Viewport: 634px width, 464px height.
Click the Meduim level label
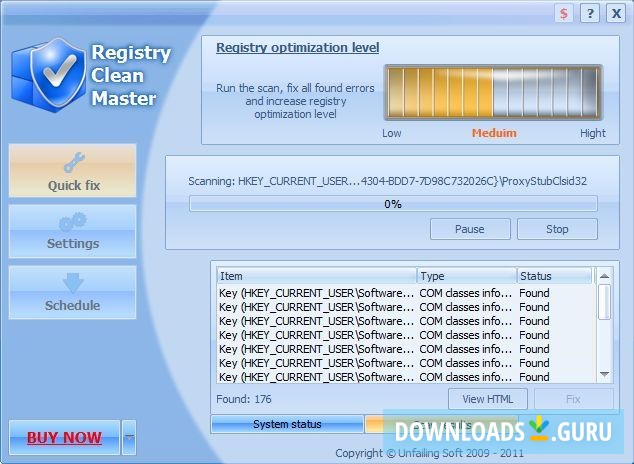coord(494,133)
